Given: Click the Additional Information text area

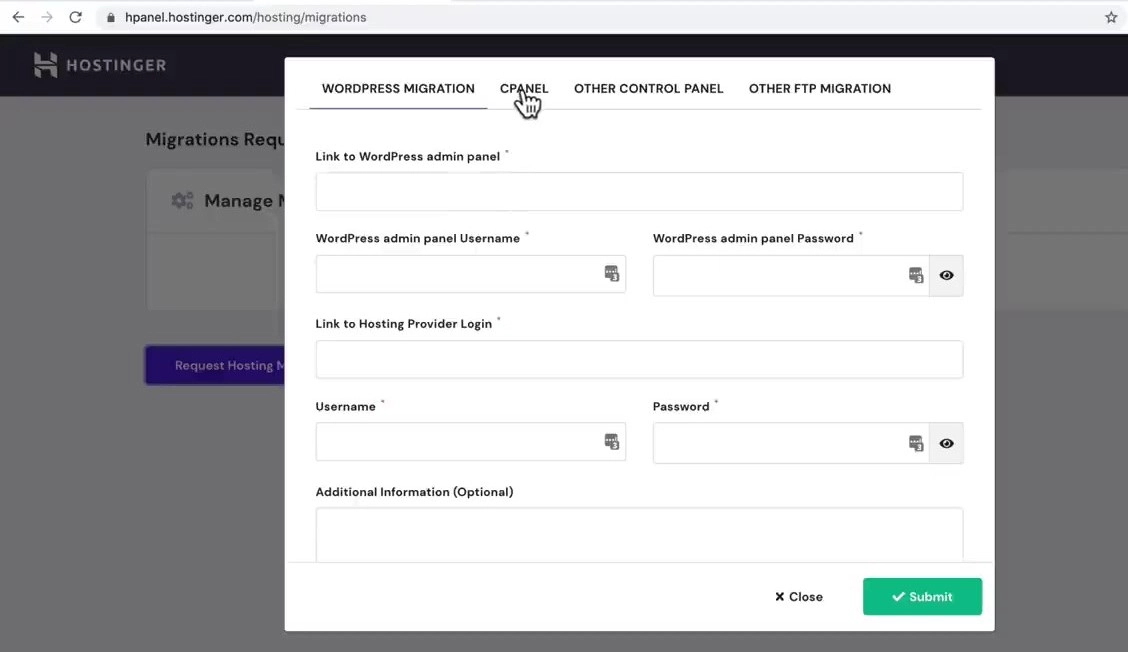Looking at the screenshot, I should pyautogui.click(x=638, y=535).
